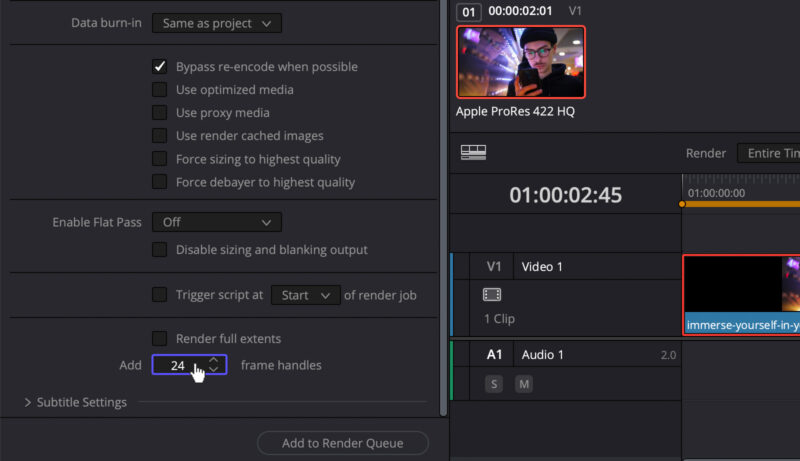Viewport: 800px width, 461px height.
Task: Click the 00:00:02:01 clip timecode
Action: pos(520,11)
